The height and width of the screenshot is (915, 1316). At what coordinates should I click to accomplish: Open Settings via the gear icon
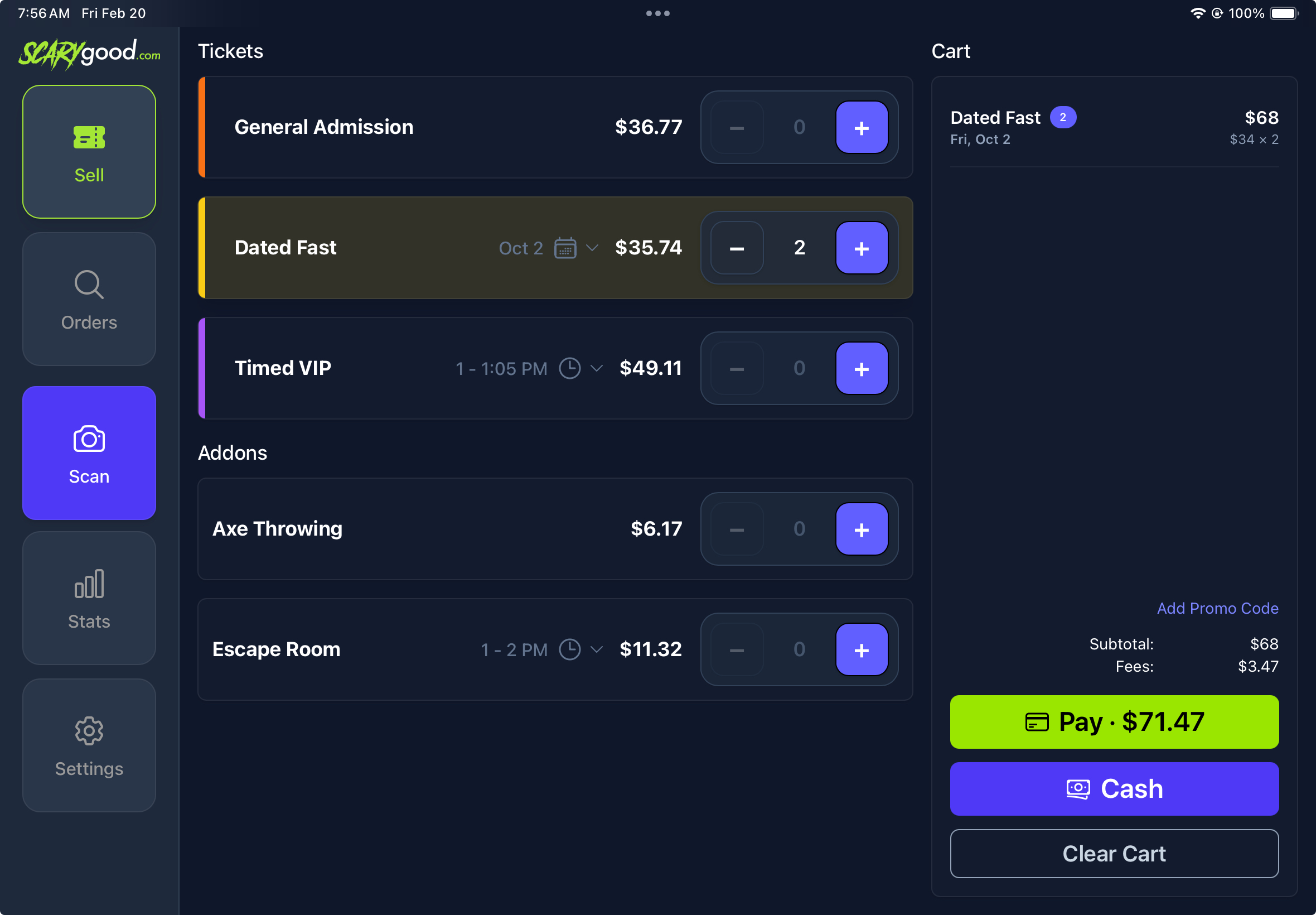pyautogui.click(x=89, y=730)
